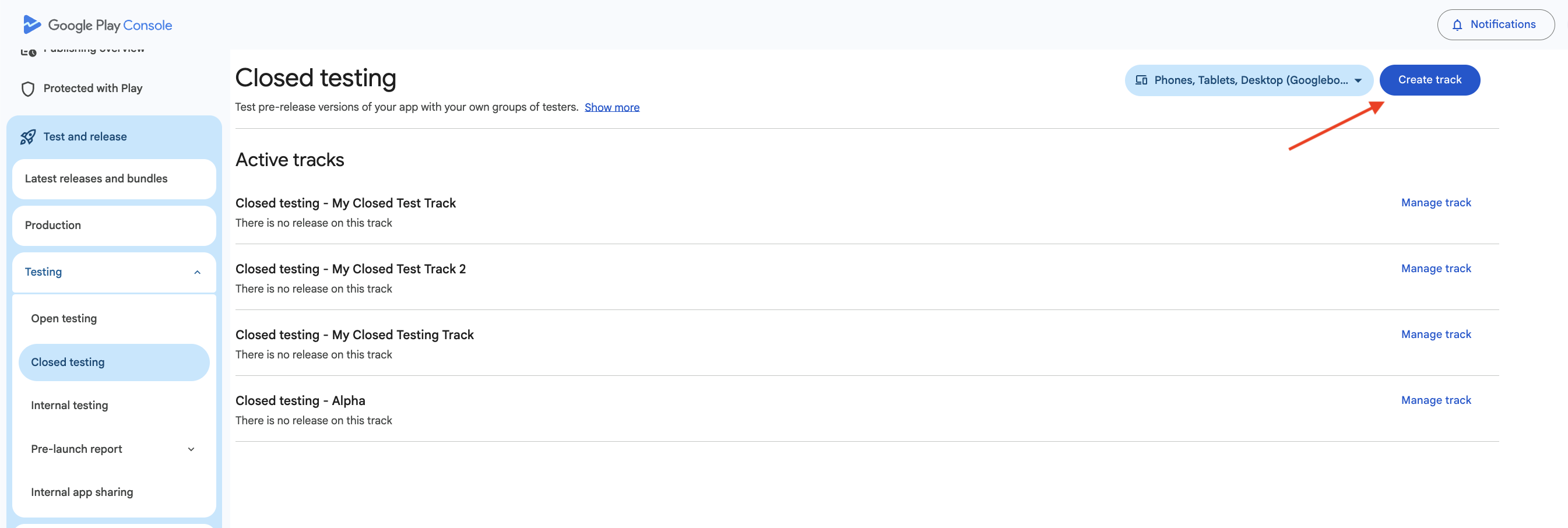Click the Create track button
The image size is (1568, 528).
point(1429,80)
